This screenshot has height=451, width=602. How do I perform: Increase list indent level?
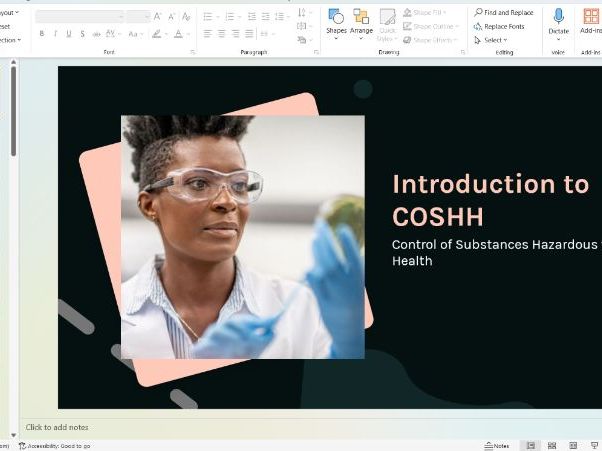[266, 17]
